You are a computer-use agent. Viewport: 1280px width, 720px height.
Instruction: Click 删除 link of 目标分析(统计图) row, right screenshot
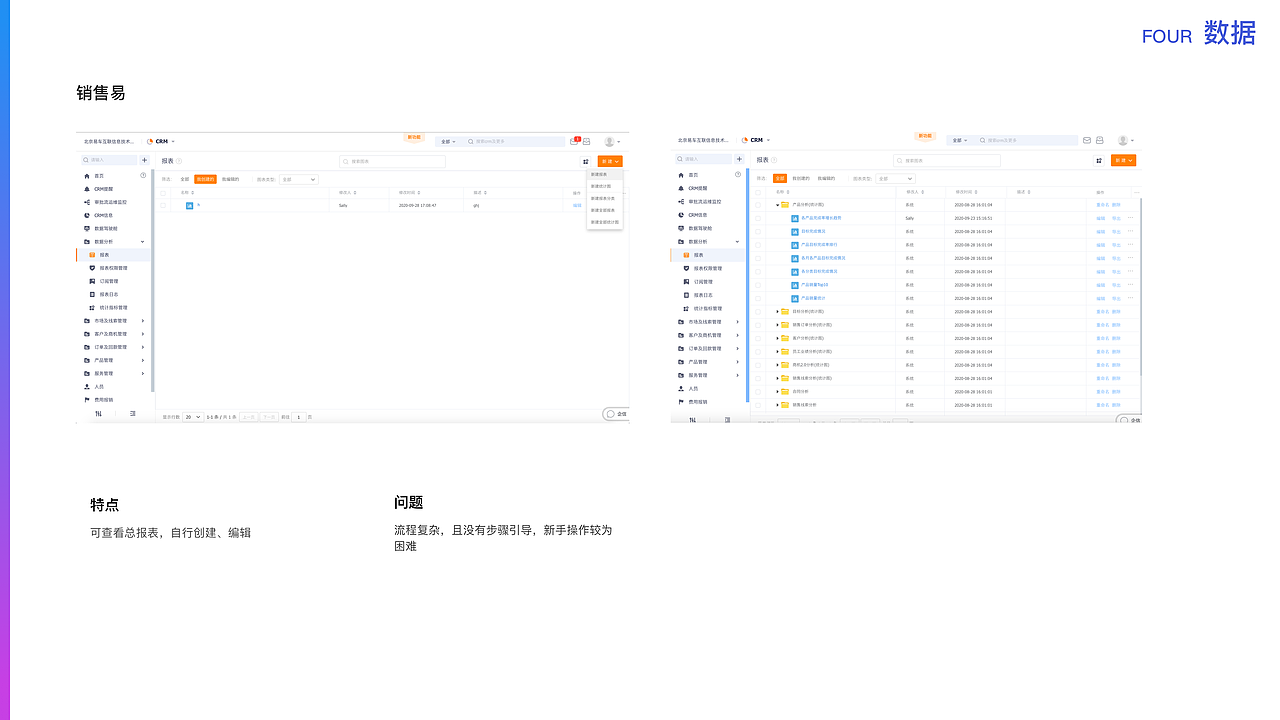(1116, 311)
